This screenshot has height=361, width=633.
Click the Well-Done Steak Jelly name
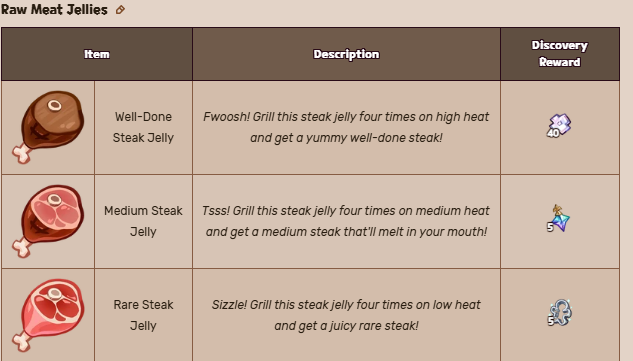143,127
